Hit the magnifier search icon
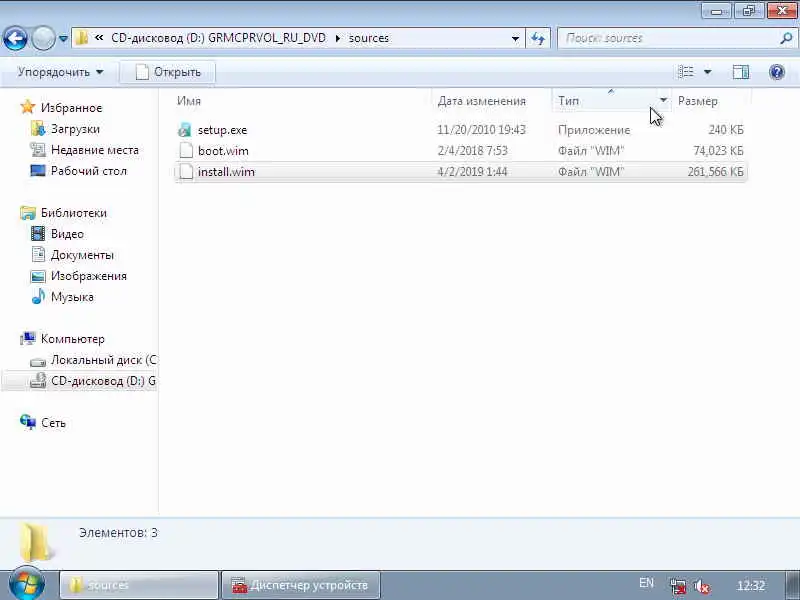800x600 pixels. (x=786, y=38)
